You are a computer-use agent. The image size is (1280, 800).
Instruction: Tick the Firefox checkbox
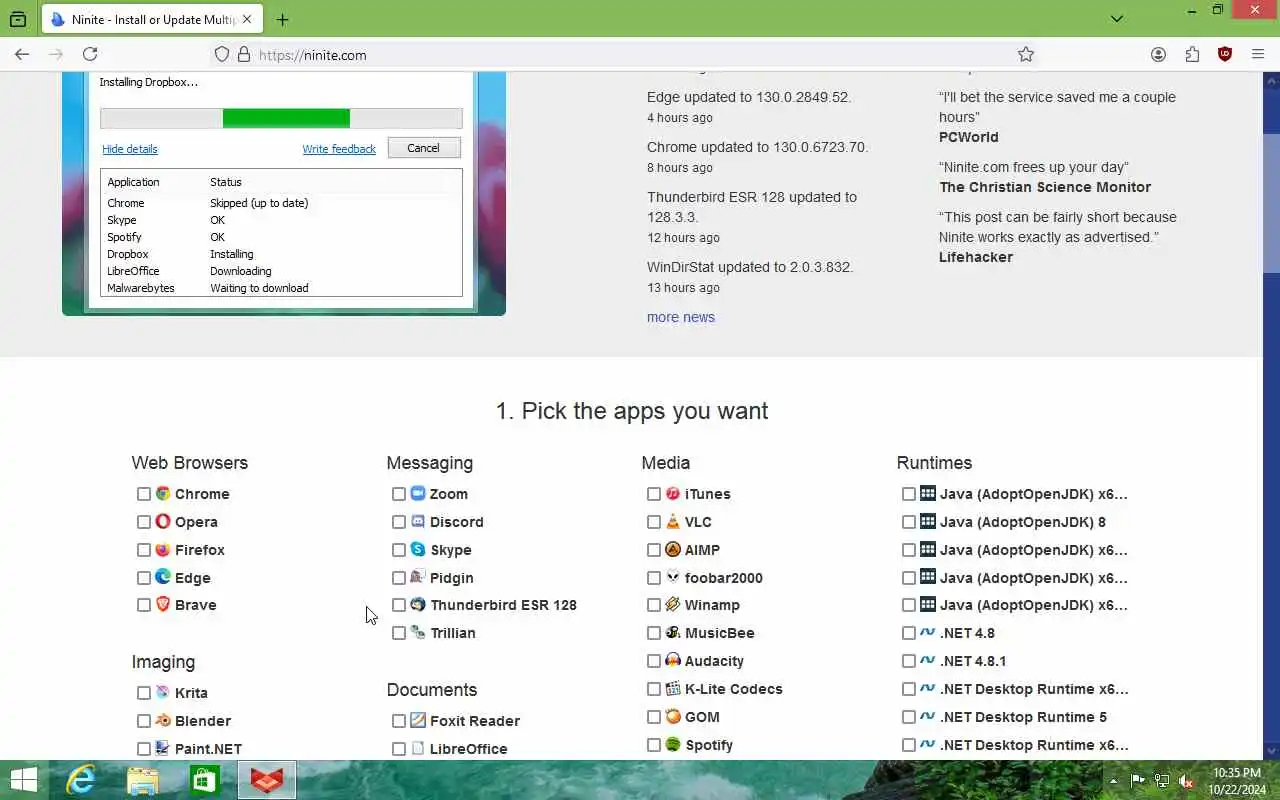click(144, 550)
